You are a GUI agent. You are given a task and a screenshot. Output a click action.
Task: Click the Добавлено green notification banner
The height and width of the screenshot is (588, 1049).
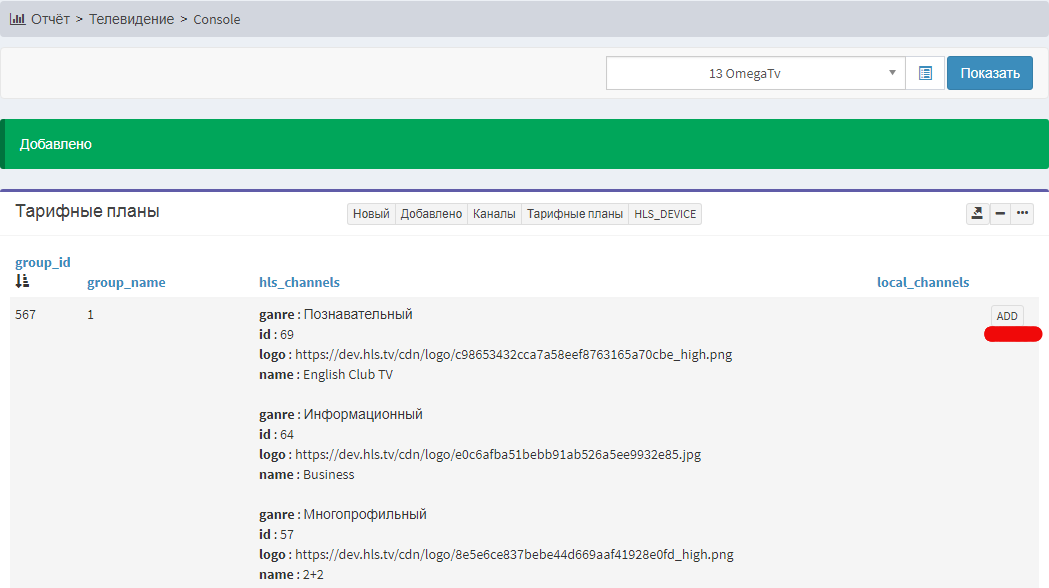click(524, 144)
